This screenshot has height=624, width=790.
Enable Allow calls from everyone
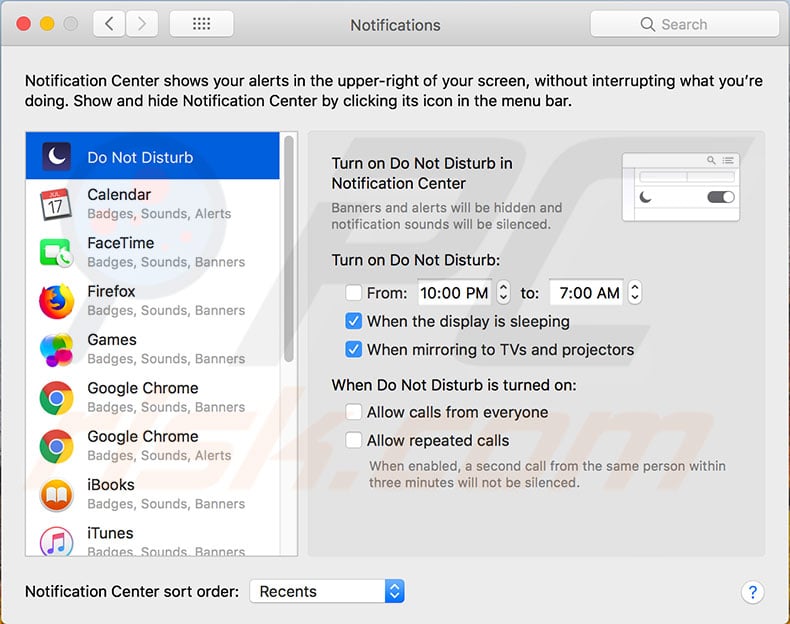[x=353, y=412]
